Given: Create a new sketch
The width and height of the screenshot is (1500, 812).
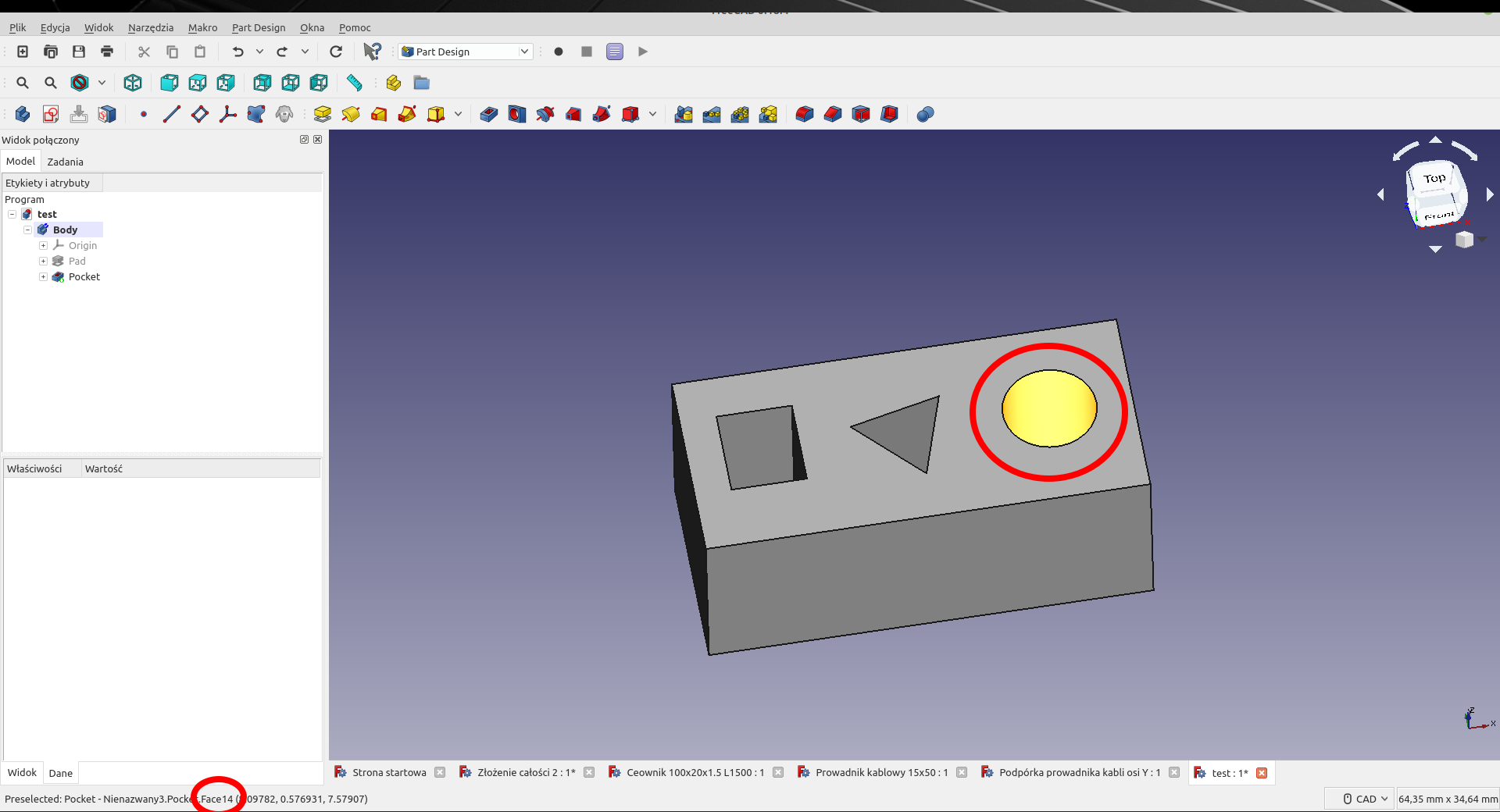Looking at the screenshot, I should click(51, 114).
